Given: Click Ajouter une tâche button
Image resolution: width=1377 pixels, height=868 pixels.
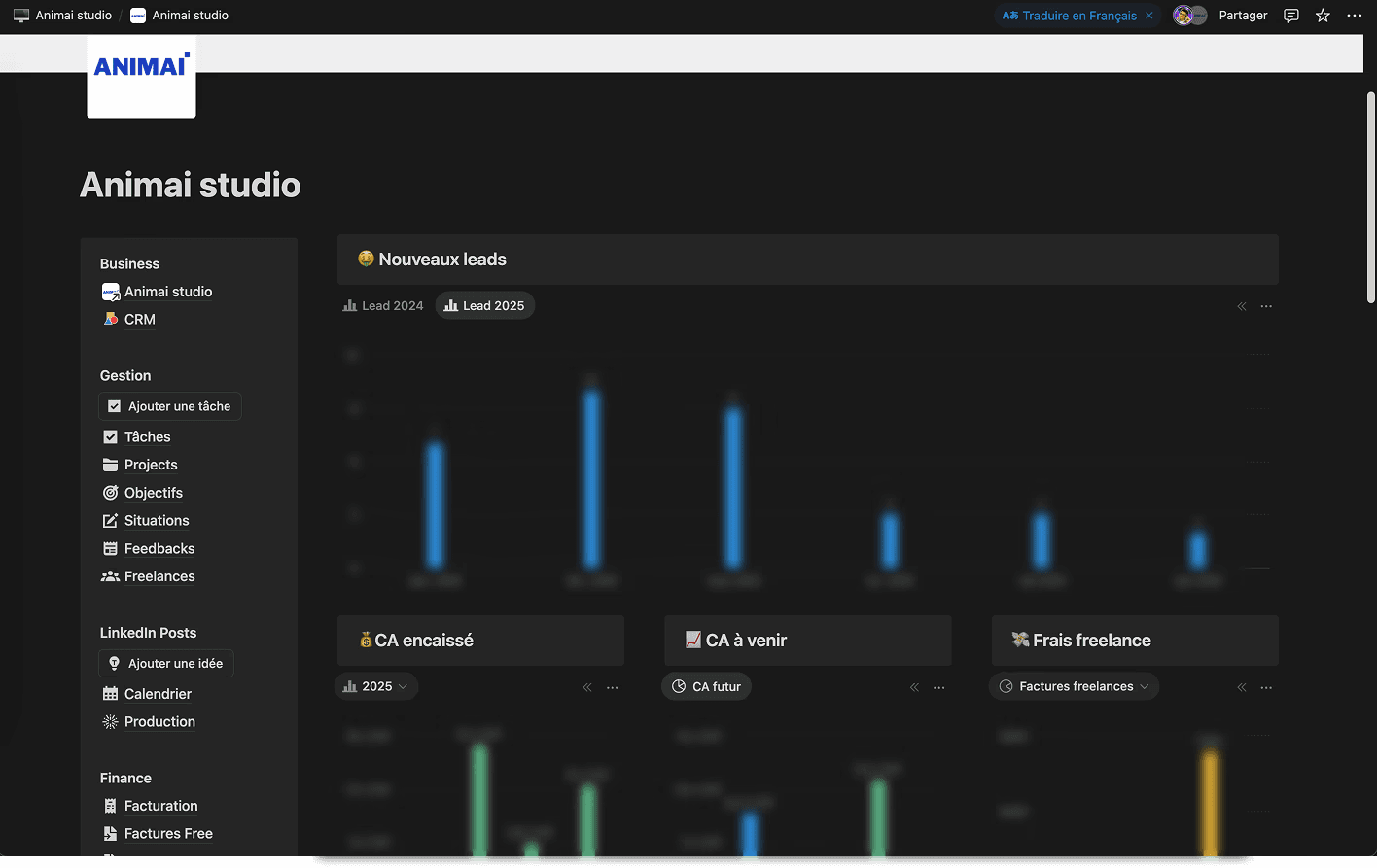Looking at the screenshot, I should coord(170,406).
